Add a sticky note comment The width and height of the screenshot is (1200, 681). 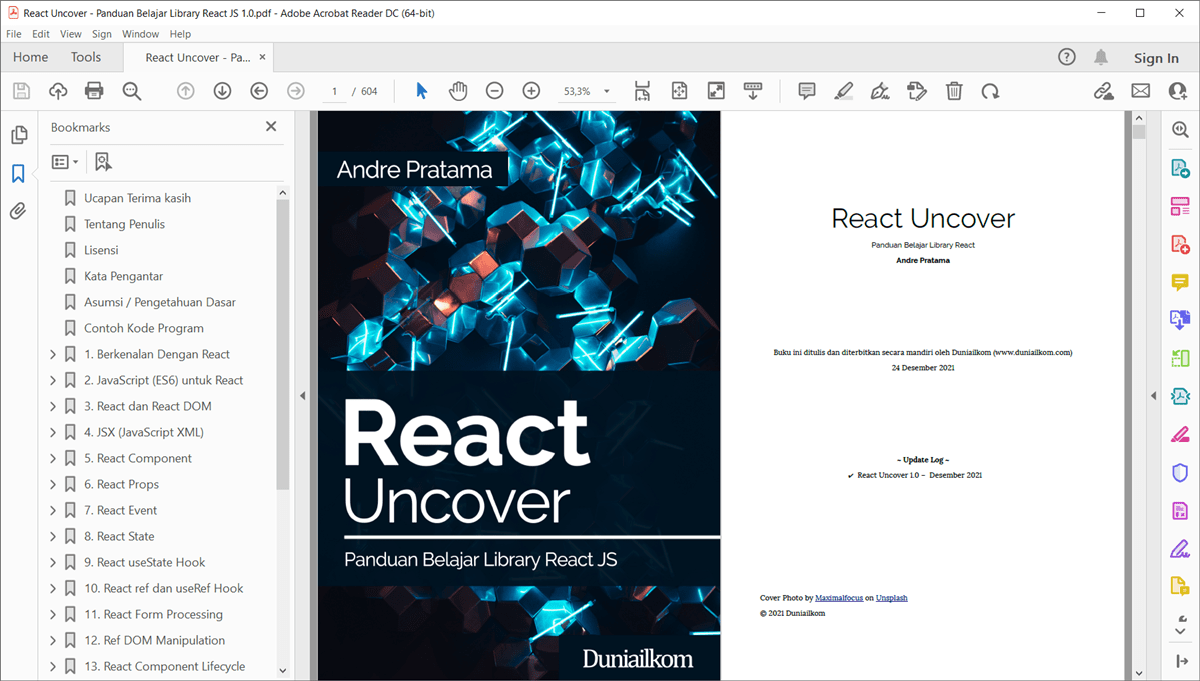[807, 91]
